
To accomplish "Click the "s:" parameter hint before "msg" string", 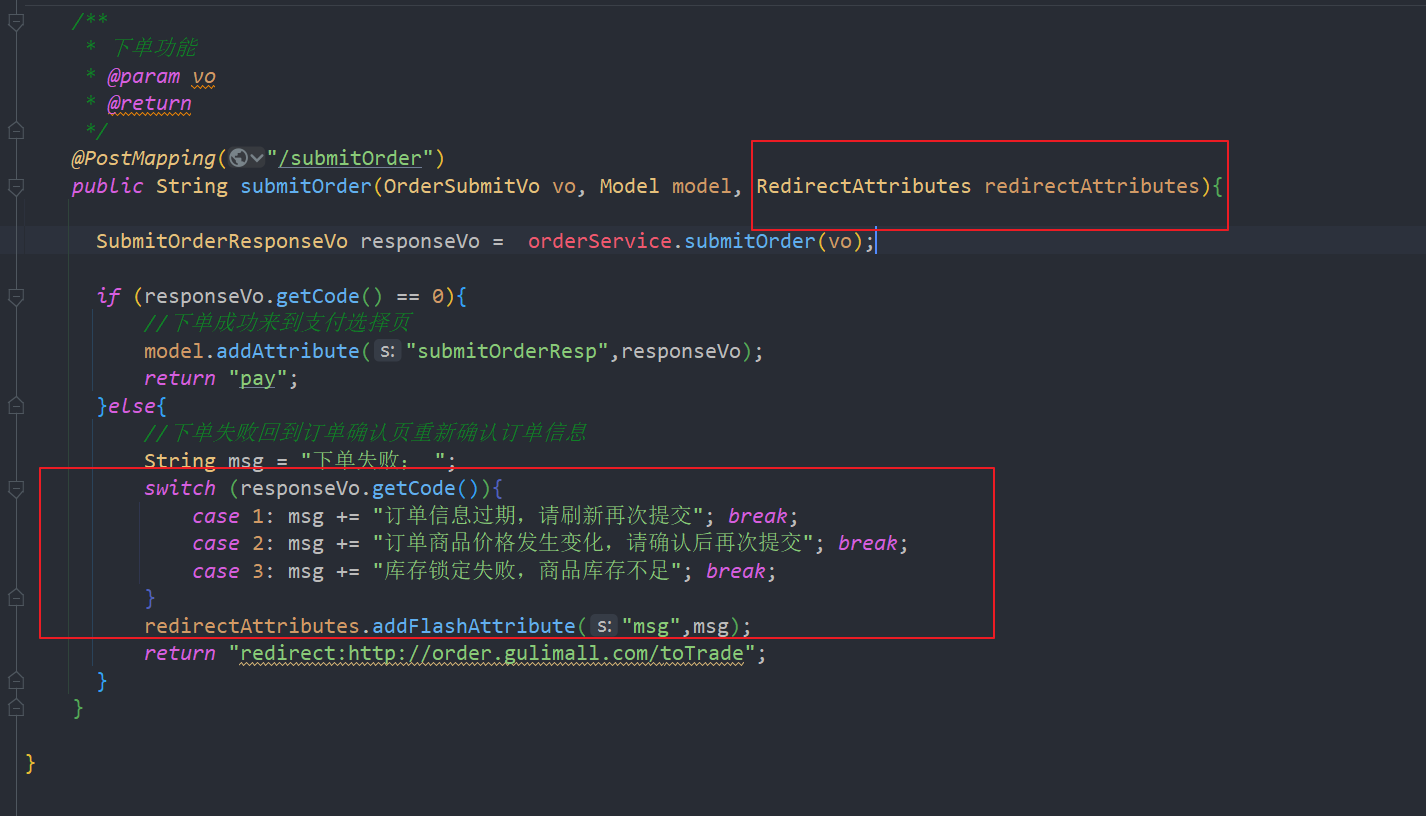I will click(x=604, y=626).
